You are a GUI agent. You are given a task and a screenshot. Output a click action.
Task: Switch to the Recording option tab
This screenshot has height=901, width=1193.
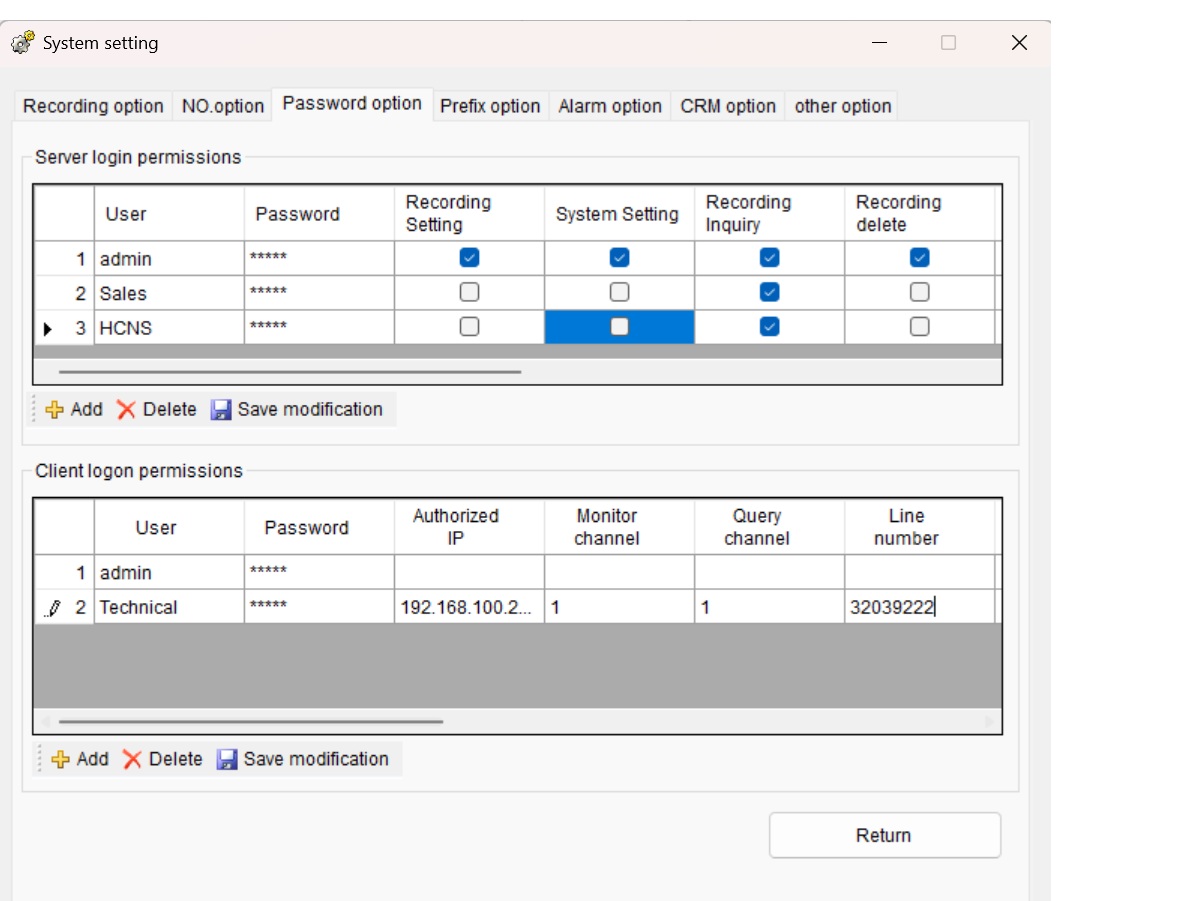(x=93, y=106)
